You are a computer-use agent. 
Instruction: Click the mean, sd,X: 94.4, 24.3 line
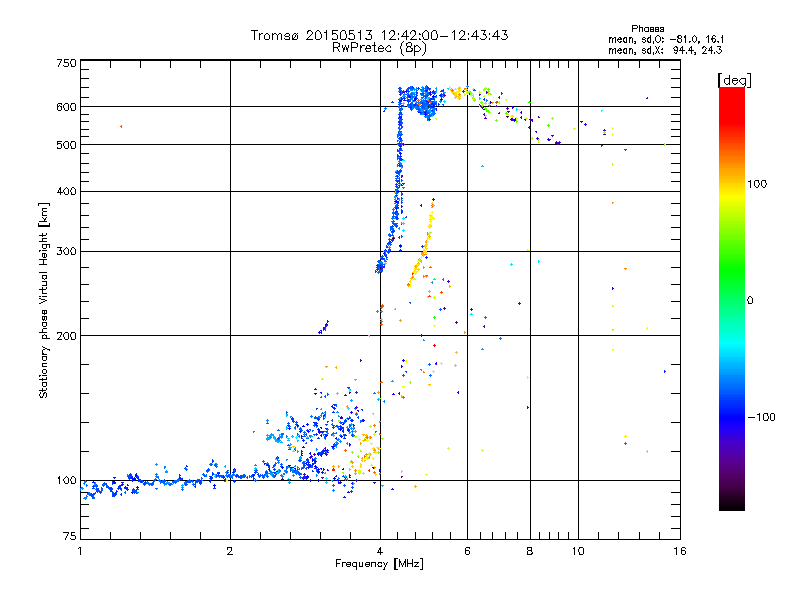tap(665, 51)
